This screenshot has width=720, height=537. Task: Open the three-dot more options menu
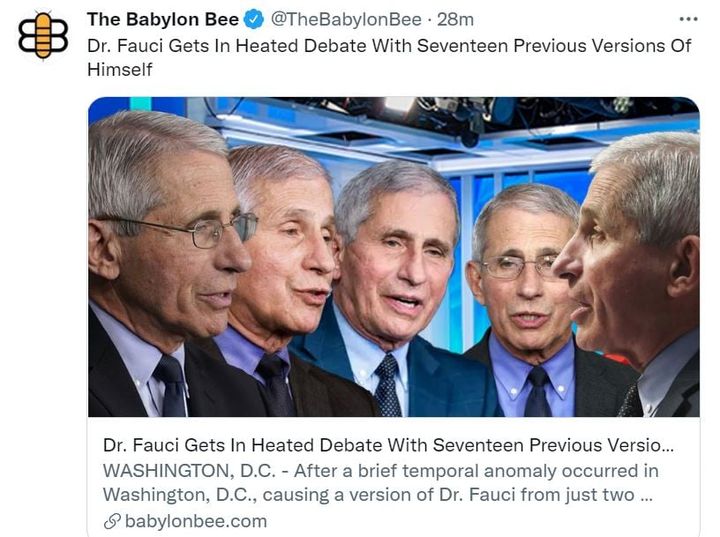[688, 19]
